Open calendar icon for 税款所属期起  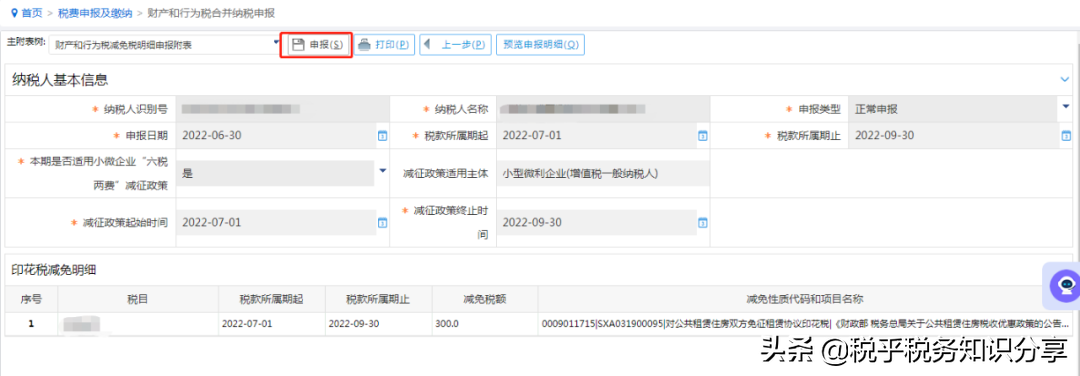click(703, 136)
